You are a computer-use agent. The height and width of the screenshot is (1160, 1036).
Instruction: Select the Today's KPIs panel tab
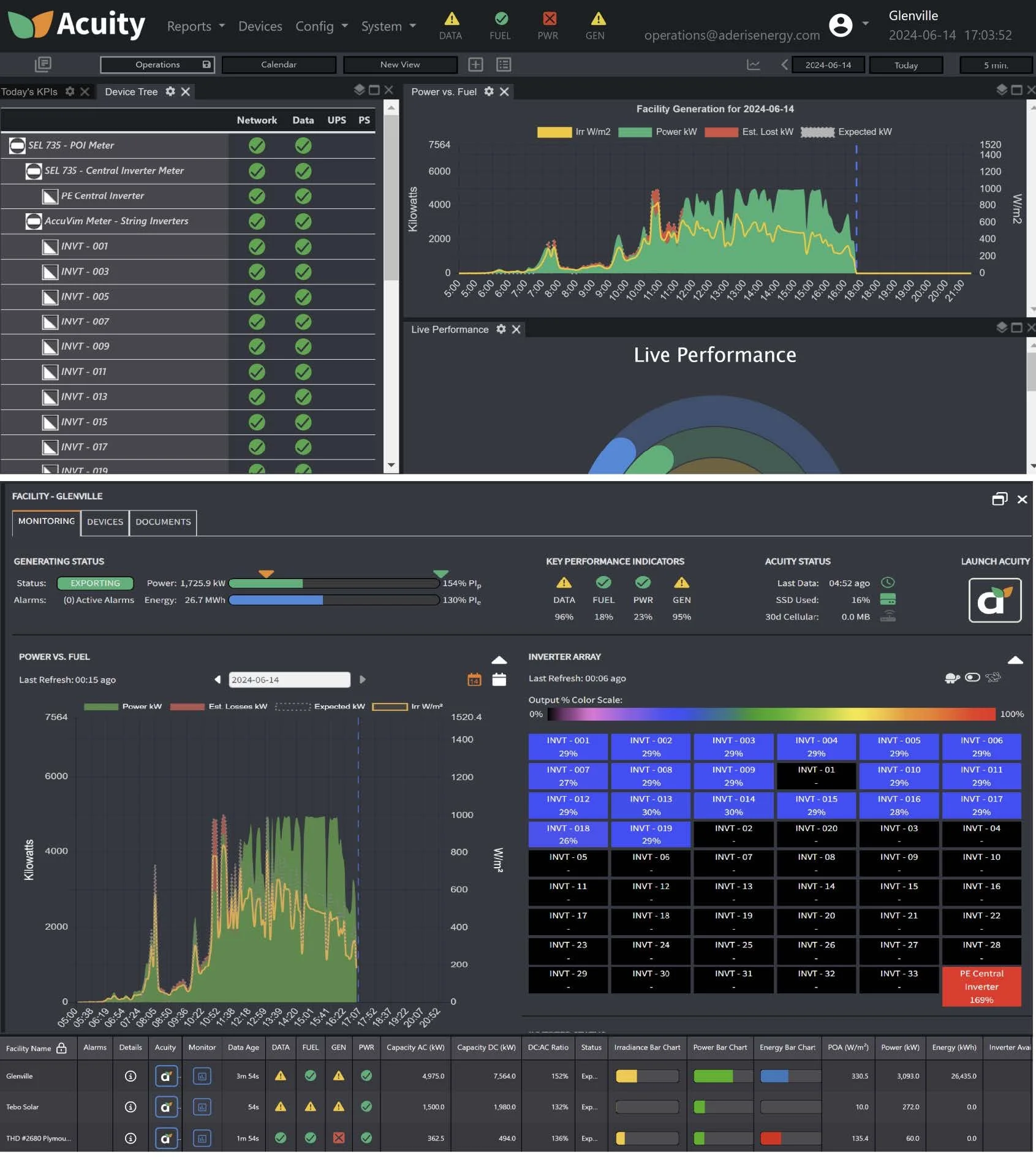coord(29,91)
